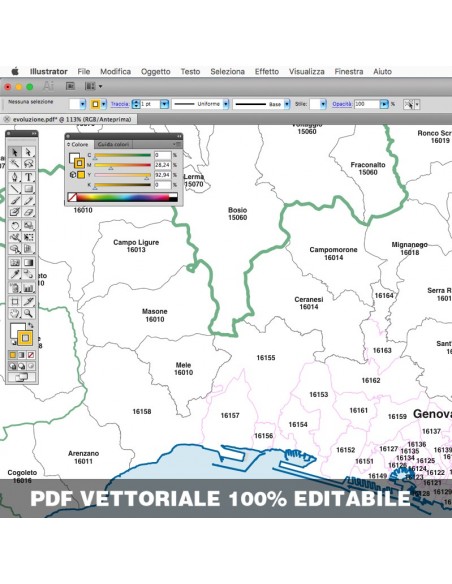Select the Perspective Grid tool

tap(28, 249)
